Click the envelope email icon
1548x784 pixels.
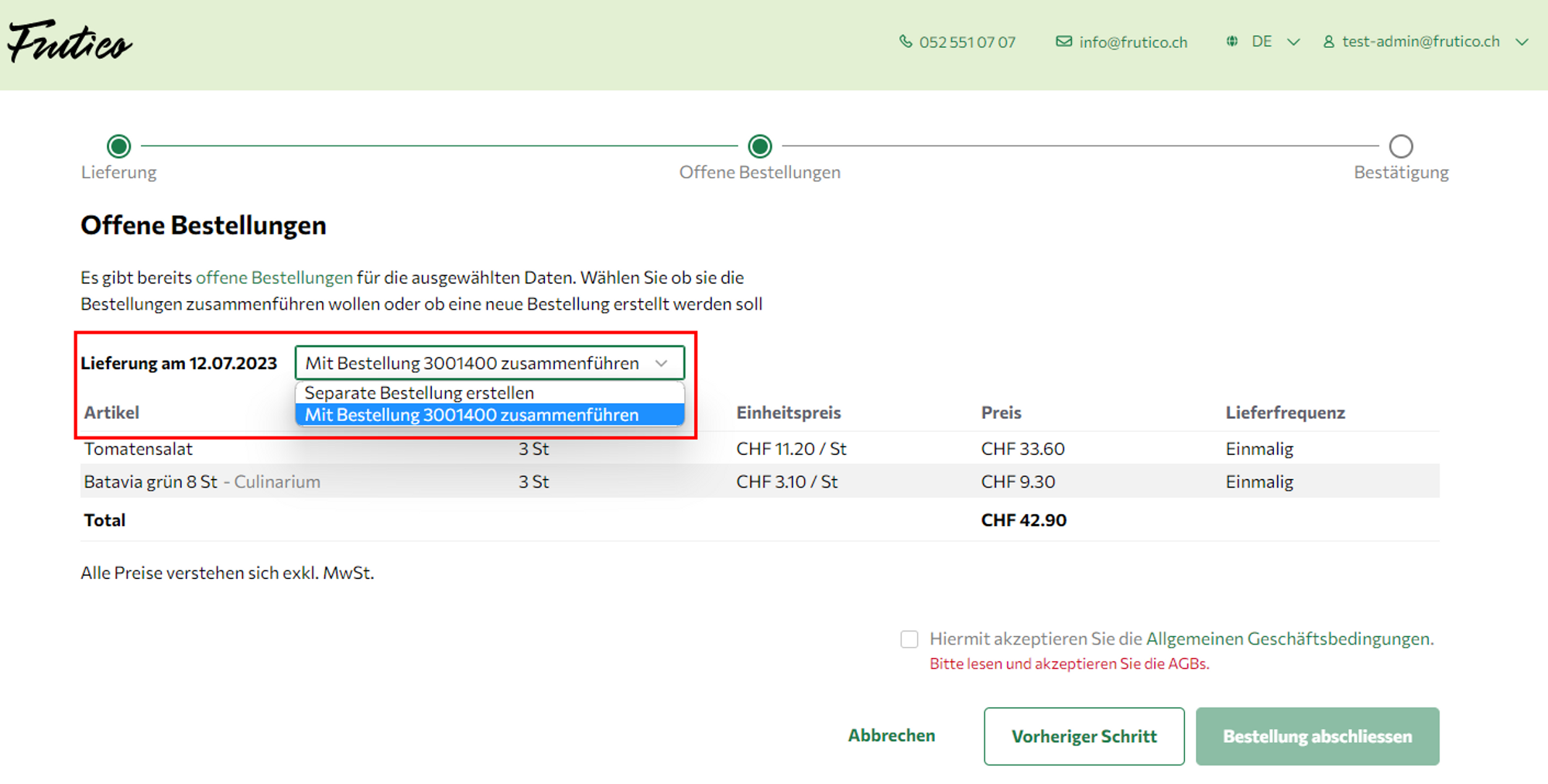tap(1063, 42)
